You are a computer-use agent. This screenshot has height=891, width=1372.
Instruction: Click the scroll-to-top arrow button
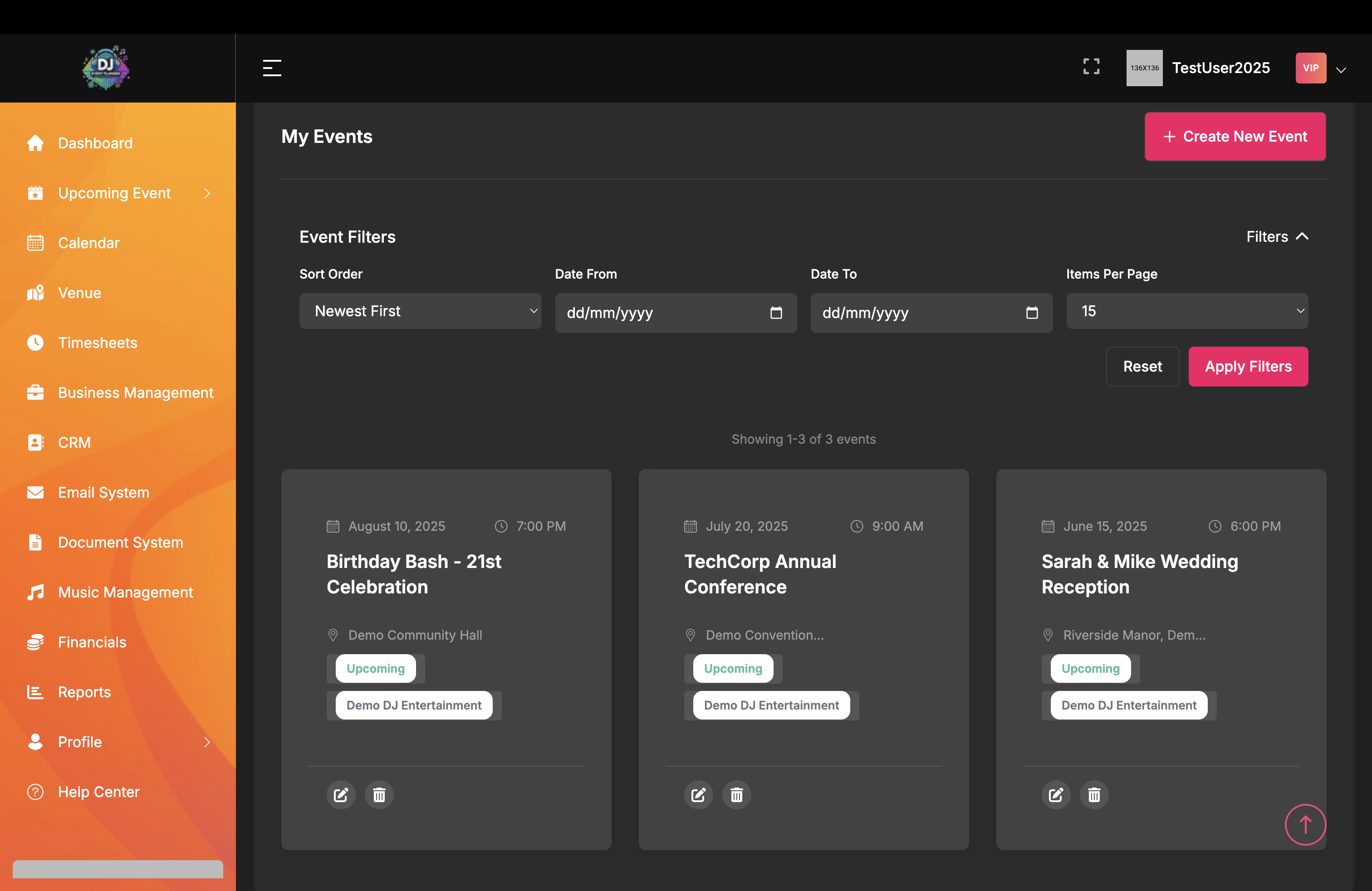tap(1305, 824)
